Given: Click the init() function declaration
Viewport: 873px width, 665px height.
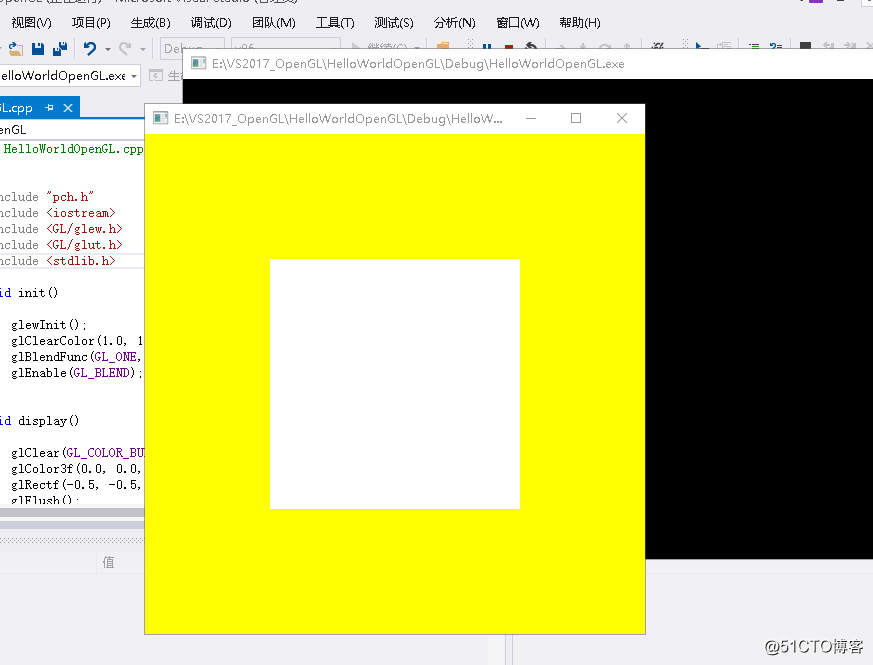Looking at the screenshot, I should point(29,293).
